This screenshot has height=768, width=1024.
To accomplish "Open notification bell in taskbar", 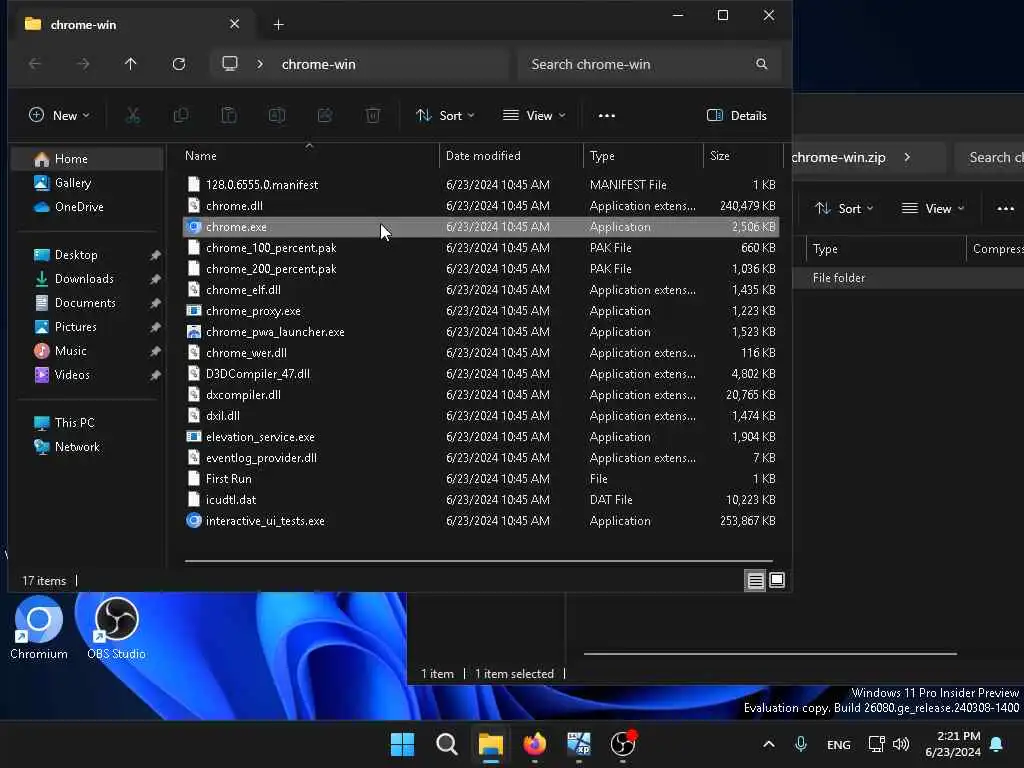I will pyautogui.click(x=997, y=744).
